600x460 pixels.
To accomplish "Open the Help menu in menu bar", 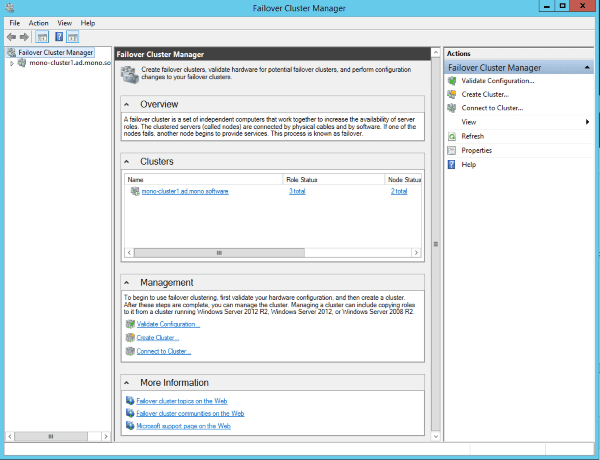I will [88, 23].
